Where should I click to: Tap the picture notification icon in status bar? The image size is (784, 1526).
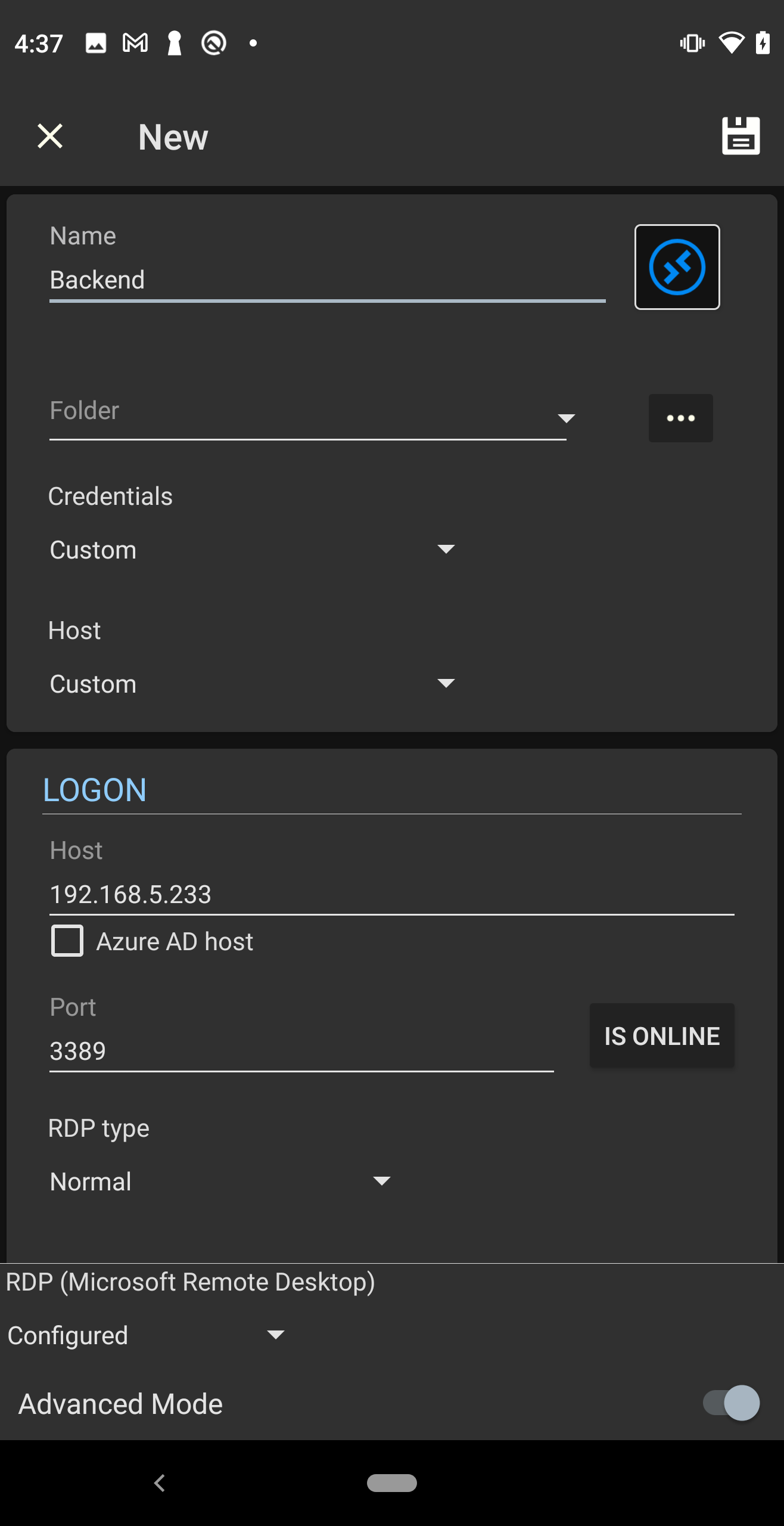(x=96, y=43)
